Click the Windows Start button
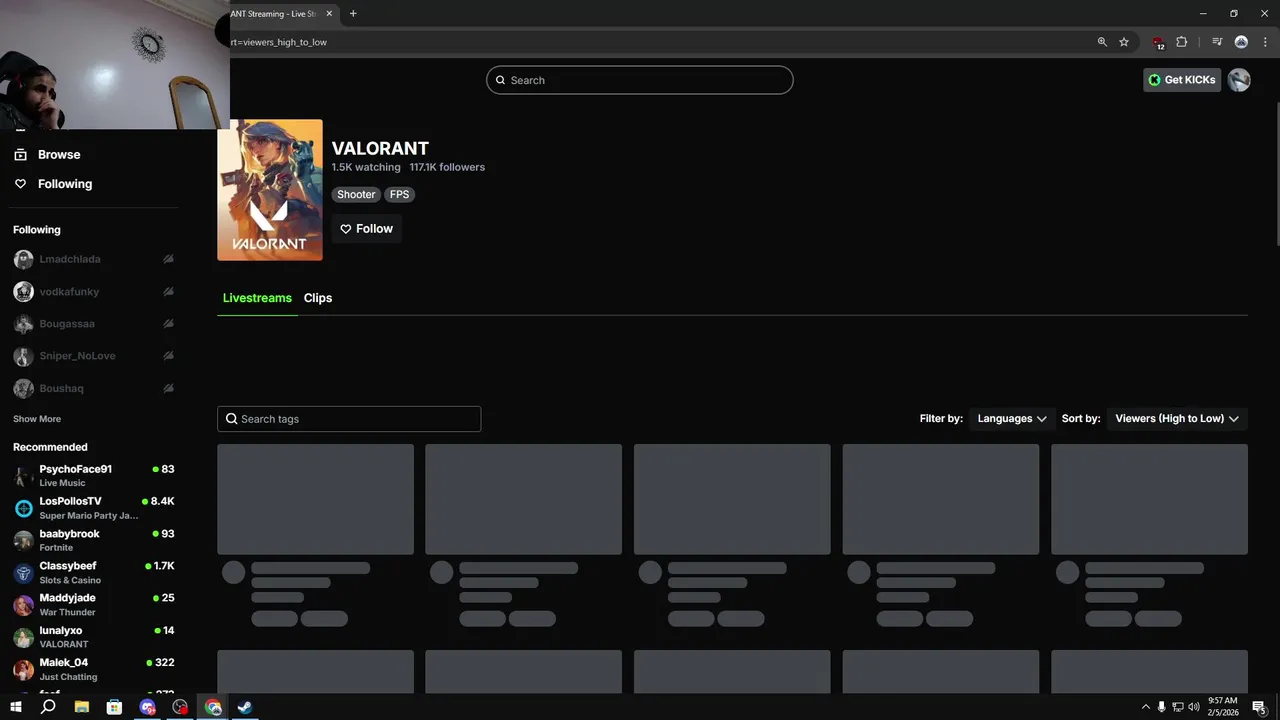The width and height of the screenshot is (1280, 720). [x=16, y=707]
